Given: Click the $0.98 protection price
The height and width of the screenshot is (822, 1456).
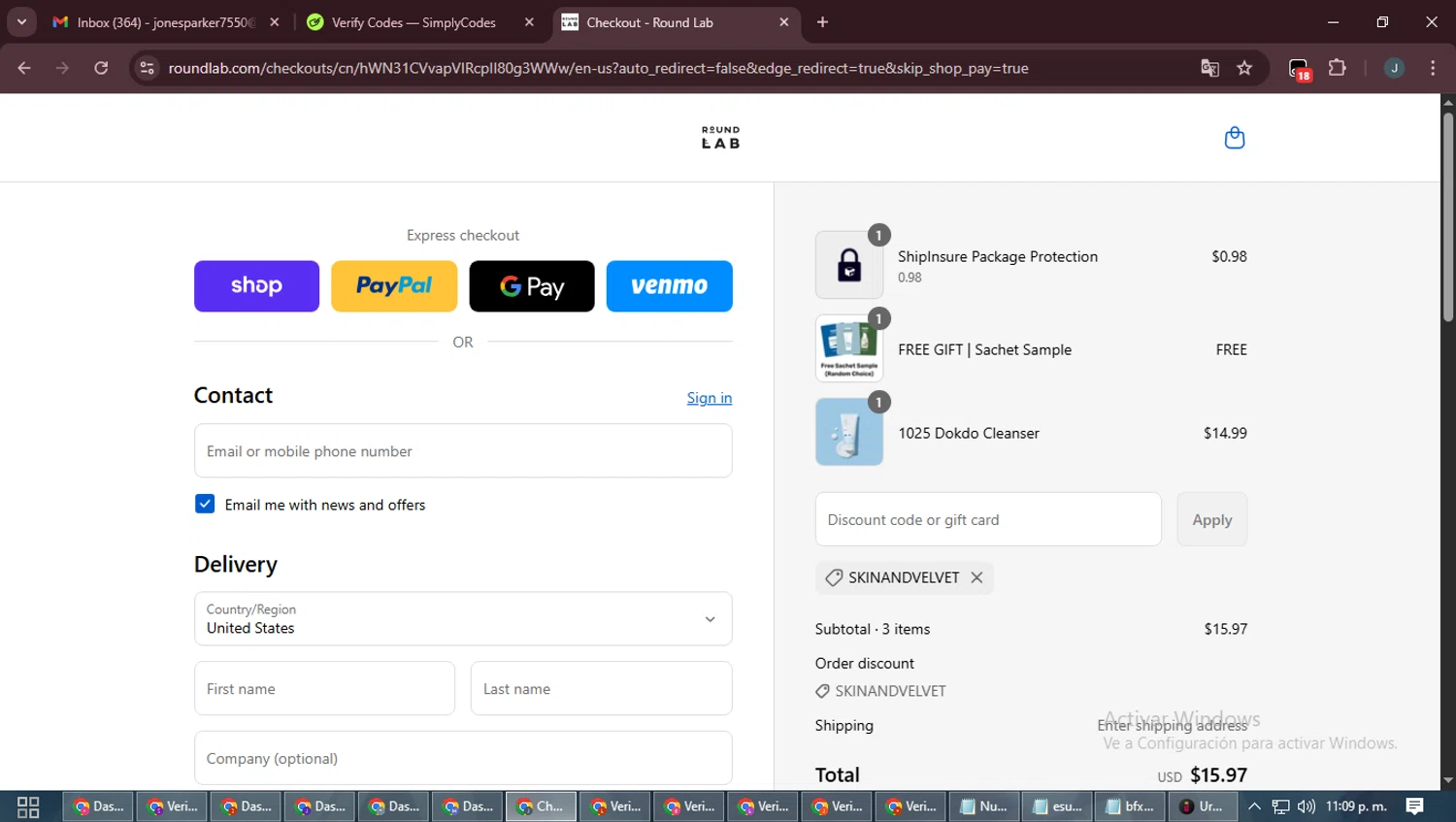Looking at the screenshot, I should 1229,256.
